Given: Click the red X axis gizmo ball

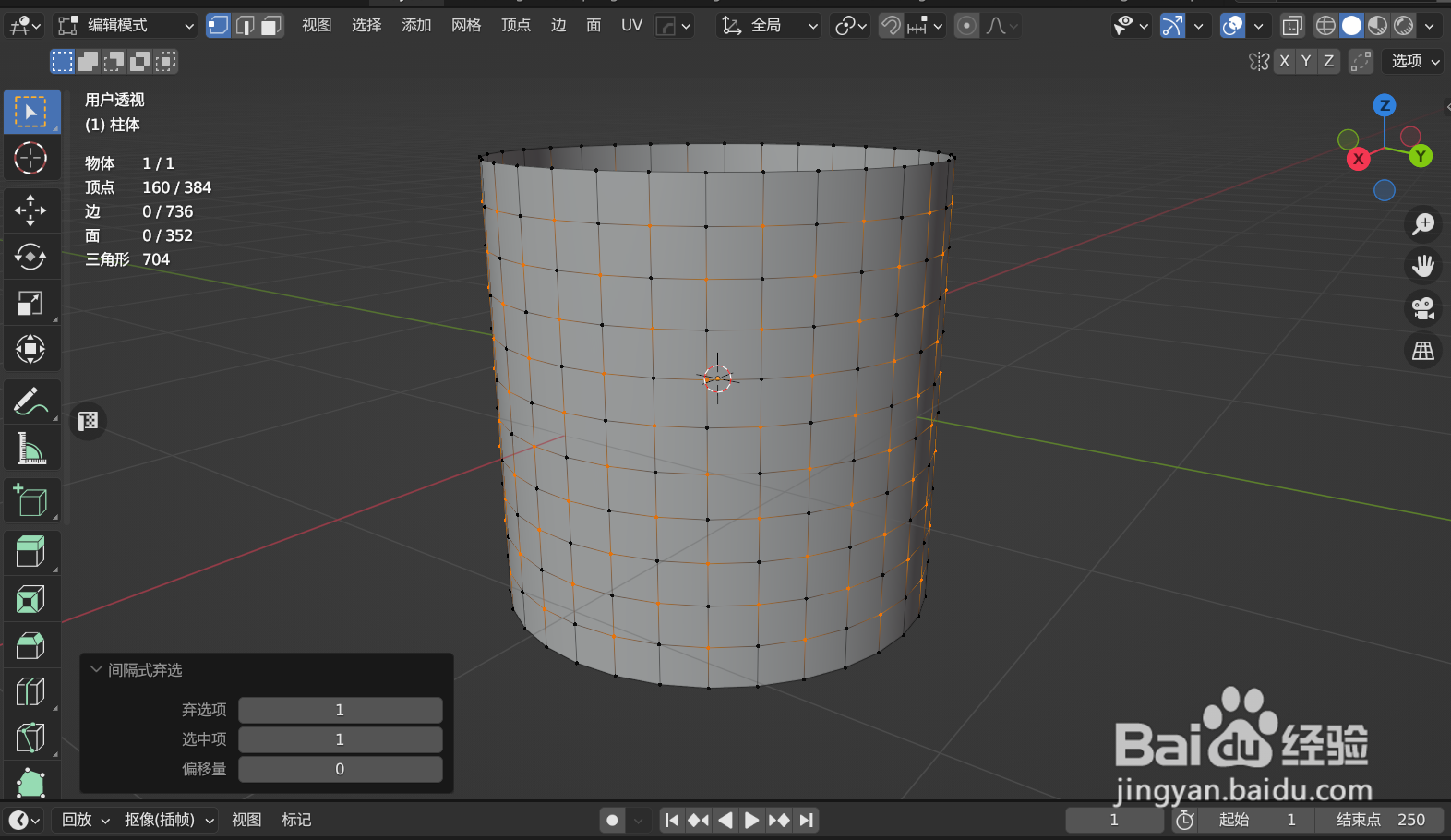Looking at the screenshot, I should click(1358, 159).
